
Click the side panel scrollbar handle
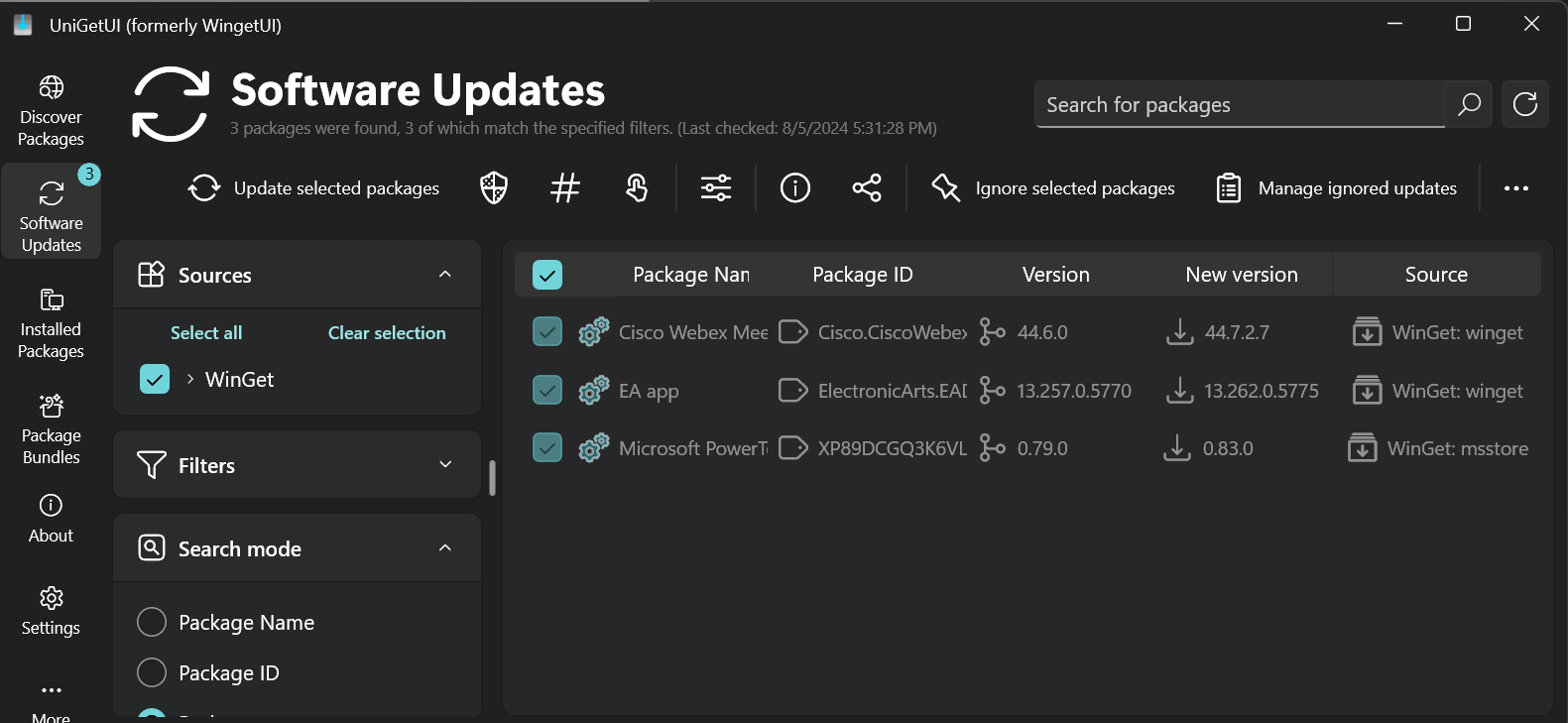[x=492, y=477]
